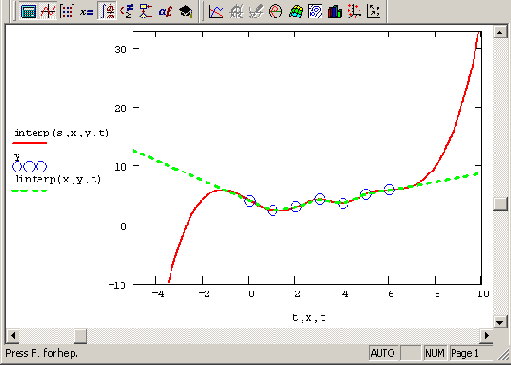Open the Calculator toolbar

tap(28, 12)
